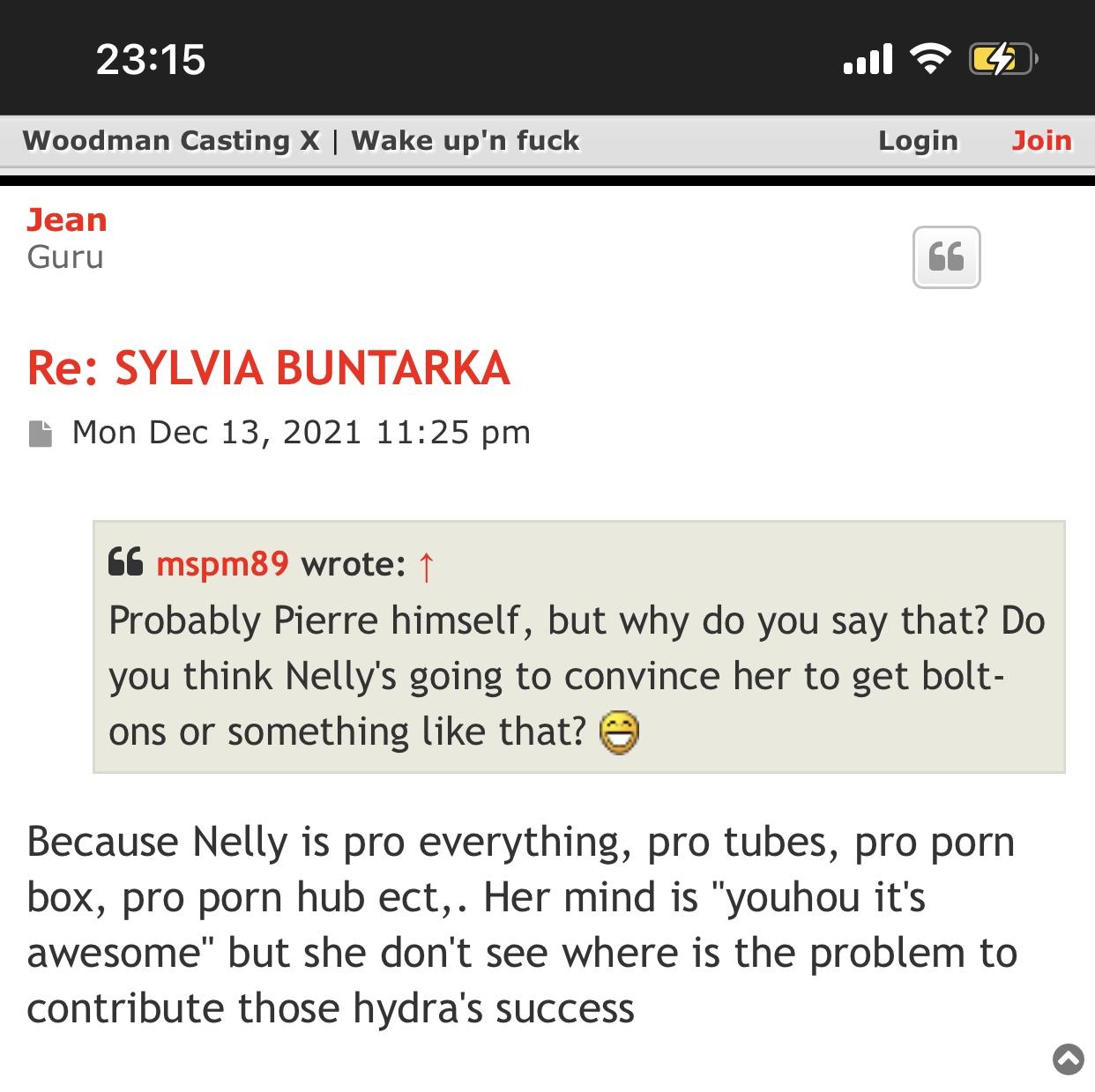Screen dimensions: 1095x1092
Task: Click the "Re: SYLVIA BUNTARKA" post title
Action: [x=268, y=368]
